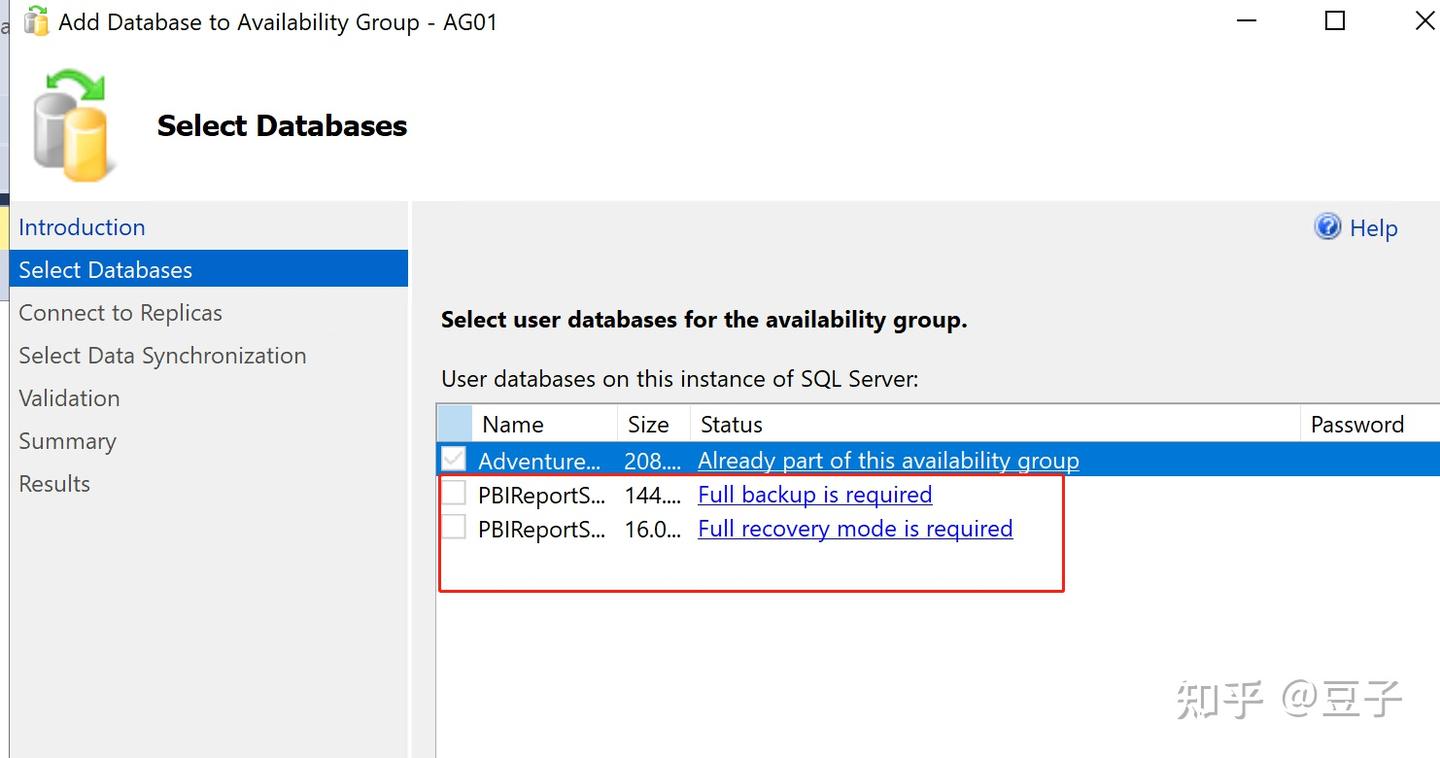The width and height of the screenshot is (1440, 758).
Task: Click the Help question mark icon
Action: 1327,227
